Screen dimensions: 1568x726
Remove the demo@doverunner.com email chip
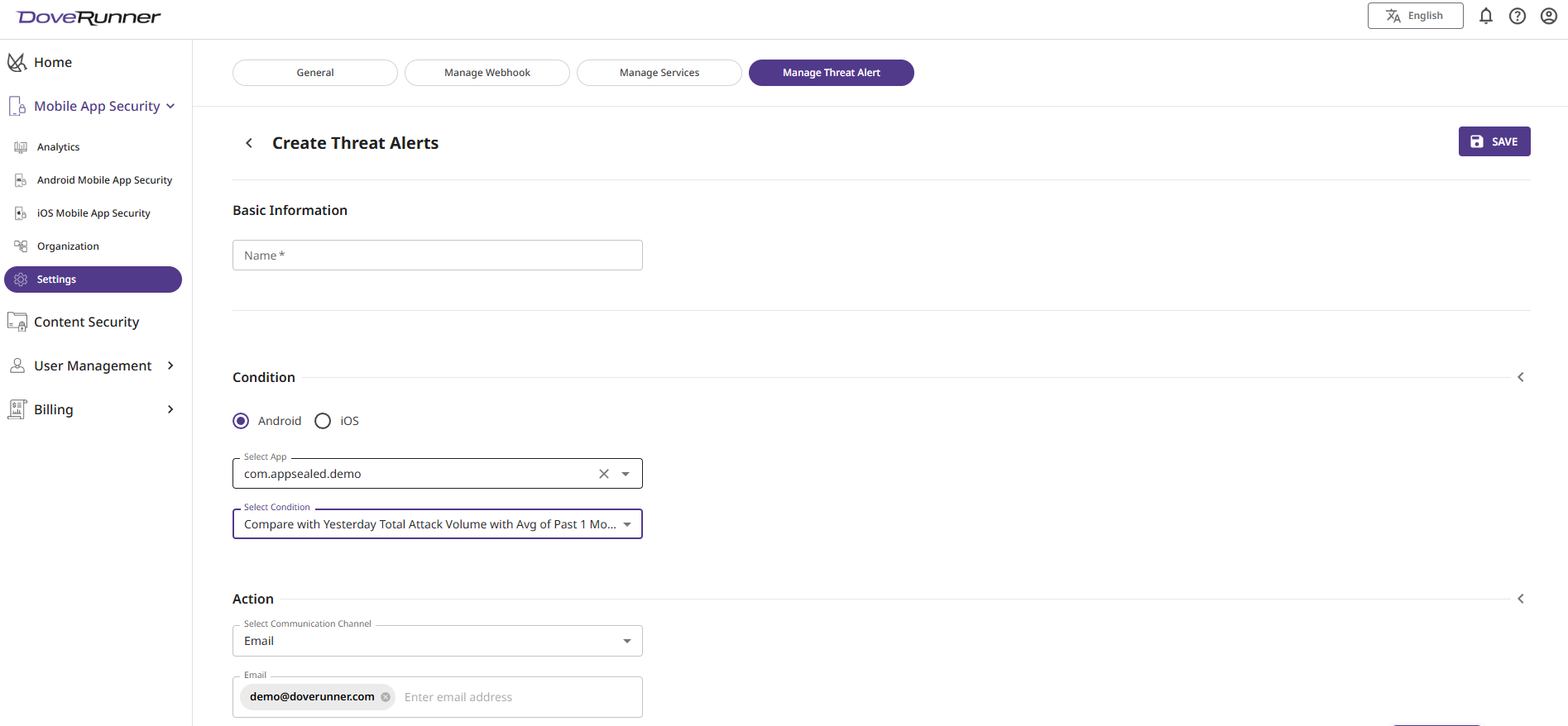386,697
